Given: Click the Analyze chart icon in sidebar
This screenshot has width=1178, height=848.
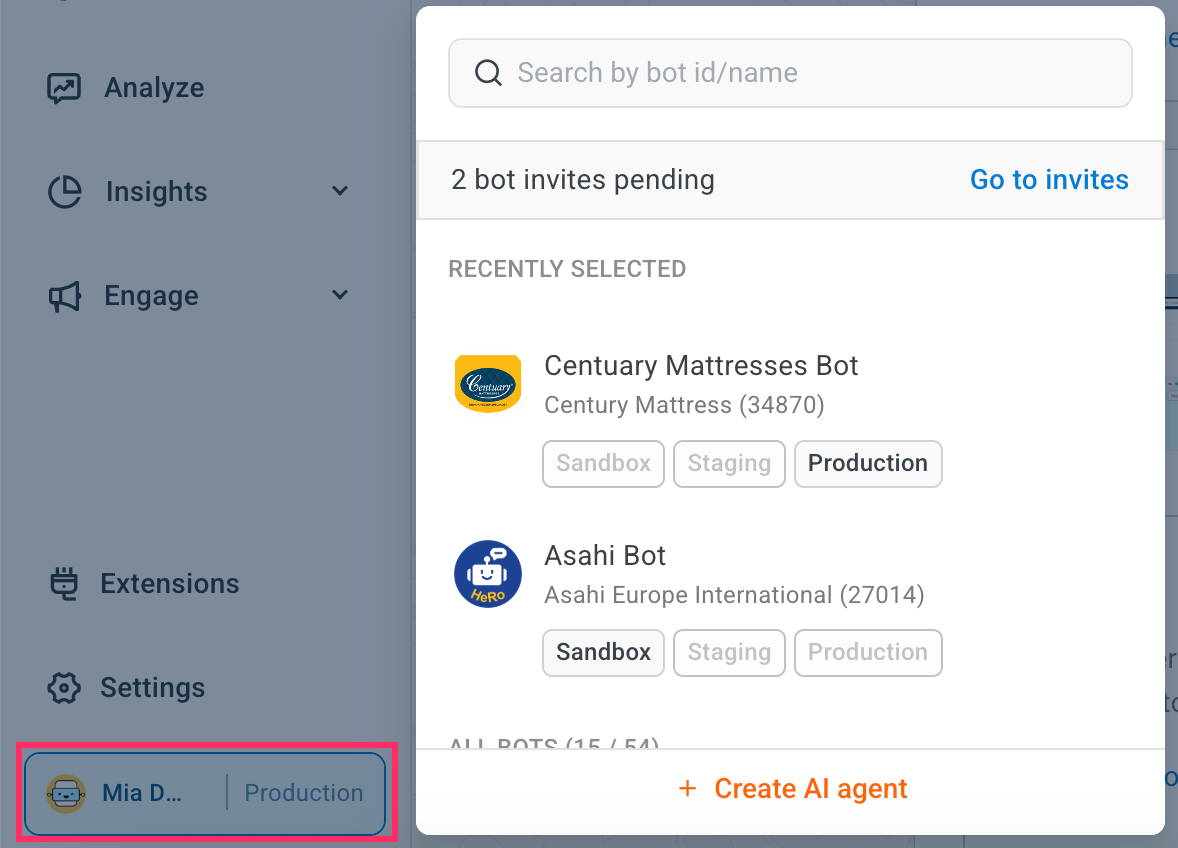Looking at the screenshot, I should click(x=64, y=88).
